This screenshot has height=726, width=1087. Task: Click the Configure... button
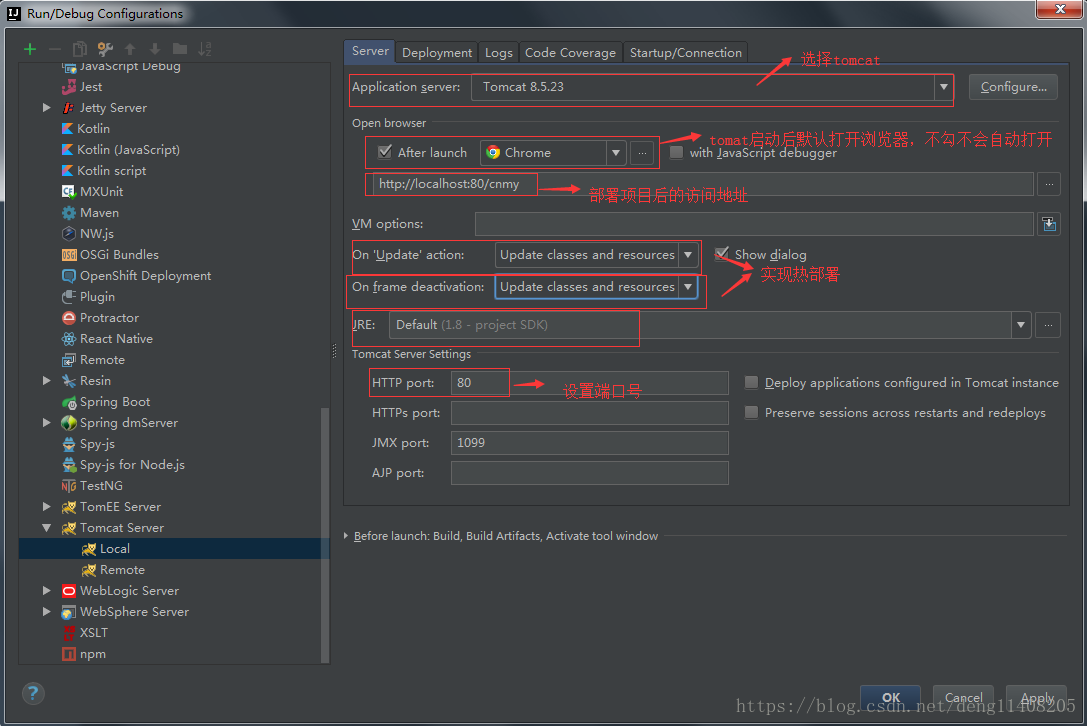[x=1013, y=87]
